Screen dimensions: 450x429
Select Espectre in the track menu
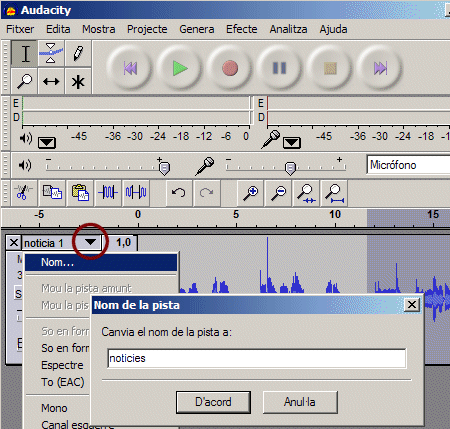coord(62,365)
